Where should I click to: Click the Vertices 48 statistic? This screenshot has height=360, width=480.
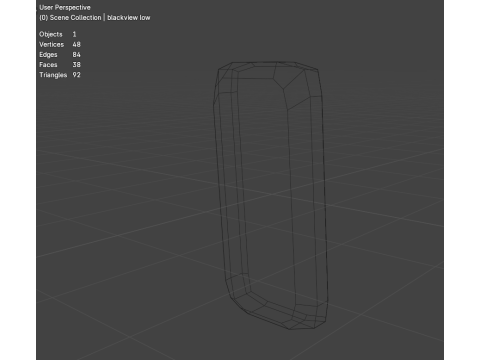pyautogui.click(x=60, y=44)
